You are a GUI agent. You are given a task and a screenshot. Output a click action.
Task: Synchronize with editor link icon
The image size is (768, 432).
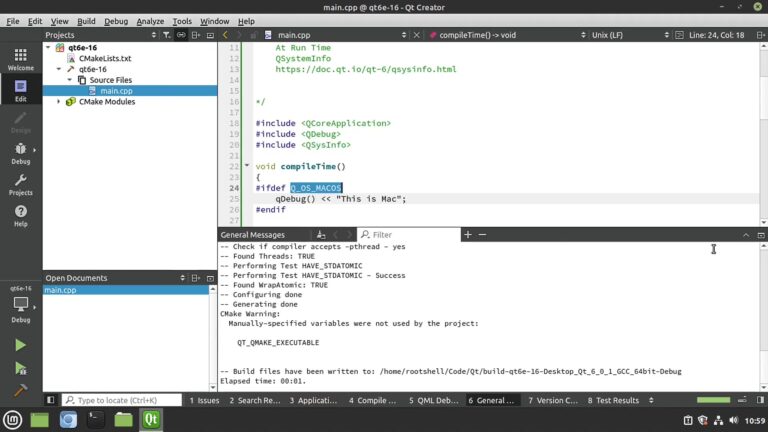[x=181, y=35]
